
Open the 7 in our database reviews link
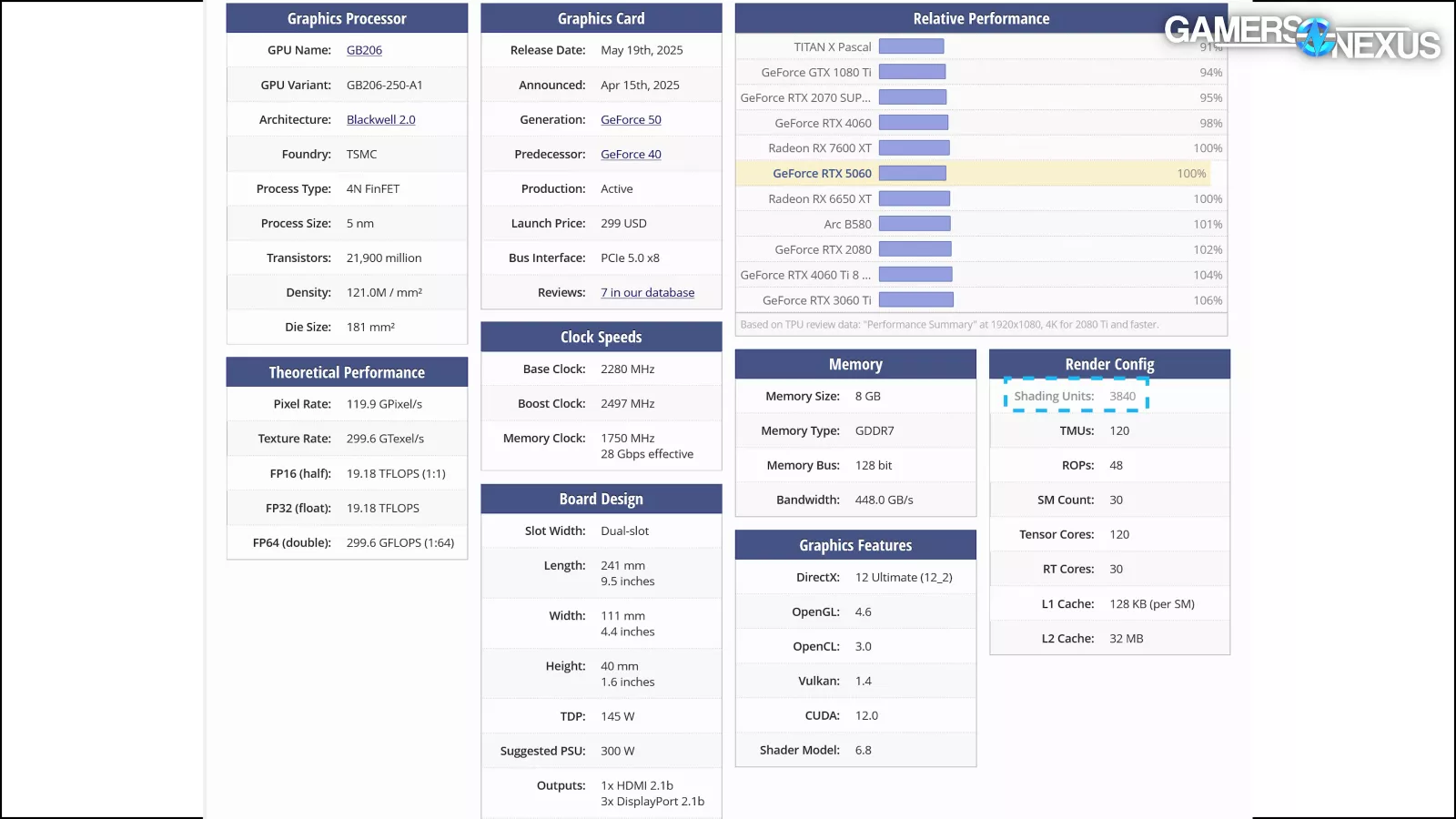click(647, 292)
